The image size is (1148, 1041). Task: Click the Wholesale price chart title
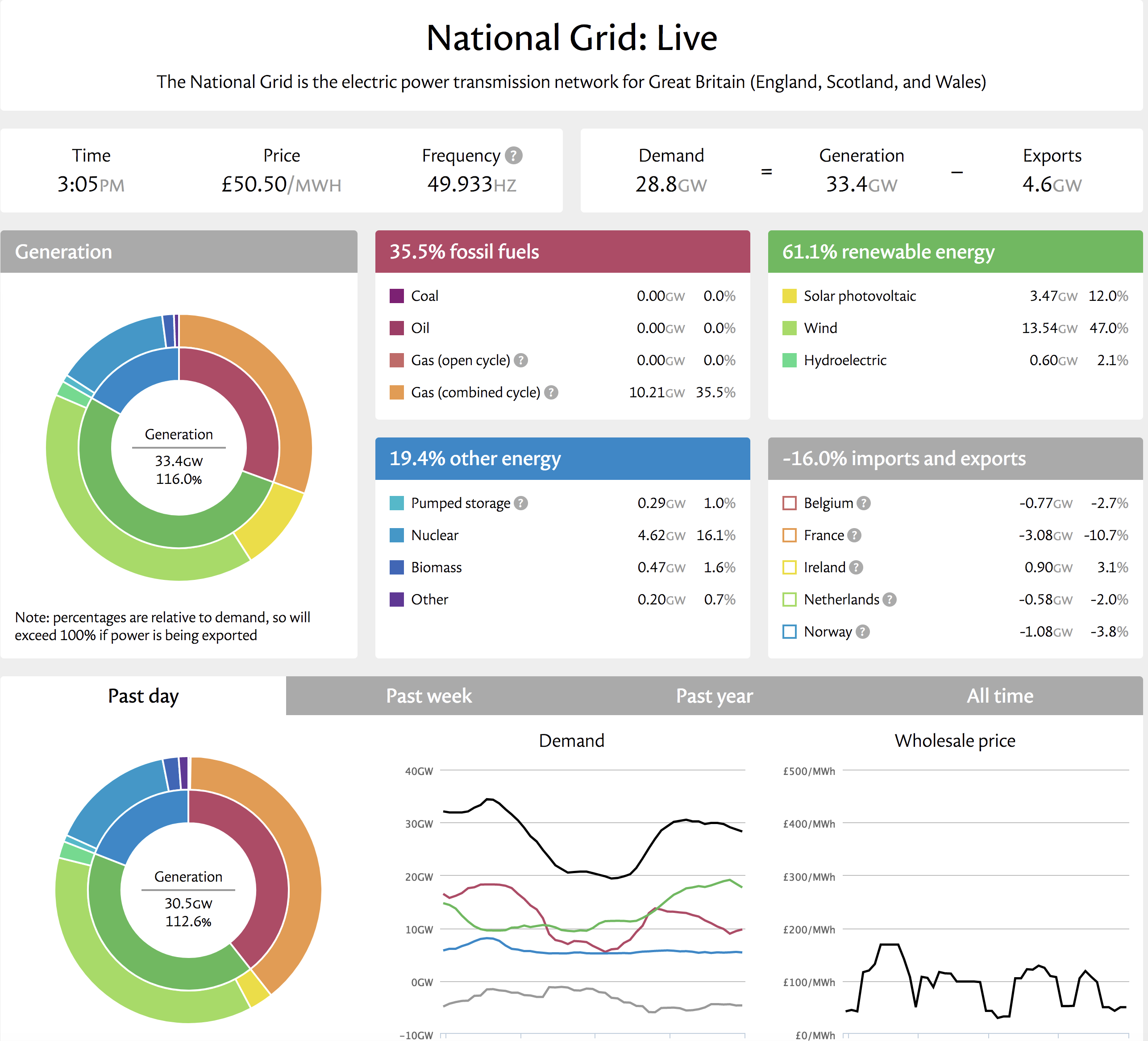click(954, 741)
